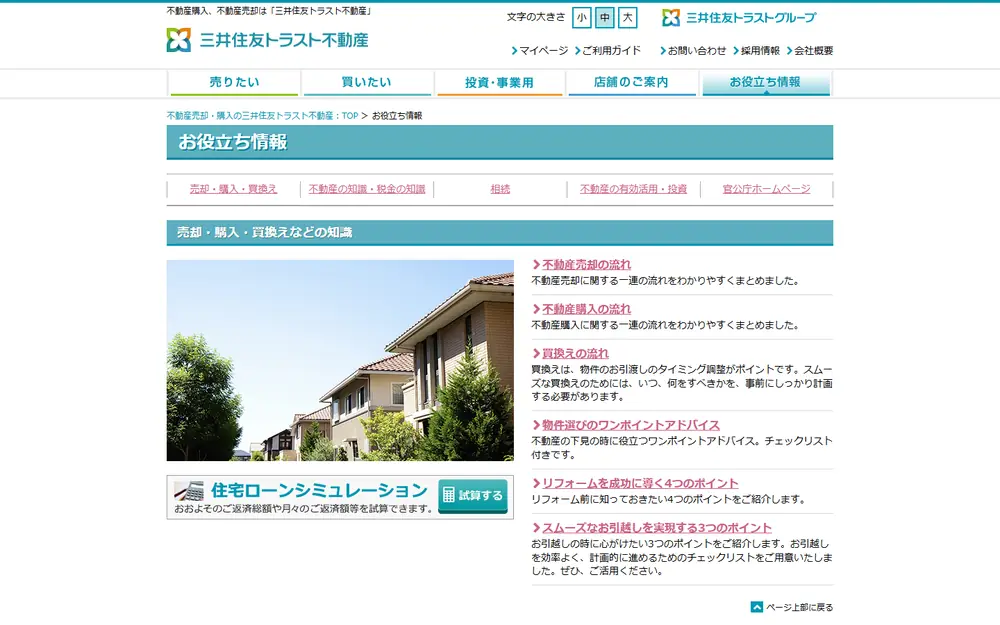
Task: Select the 店舗のご案内 navigation tab
Action: [631, 83]
